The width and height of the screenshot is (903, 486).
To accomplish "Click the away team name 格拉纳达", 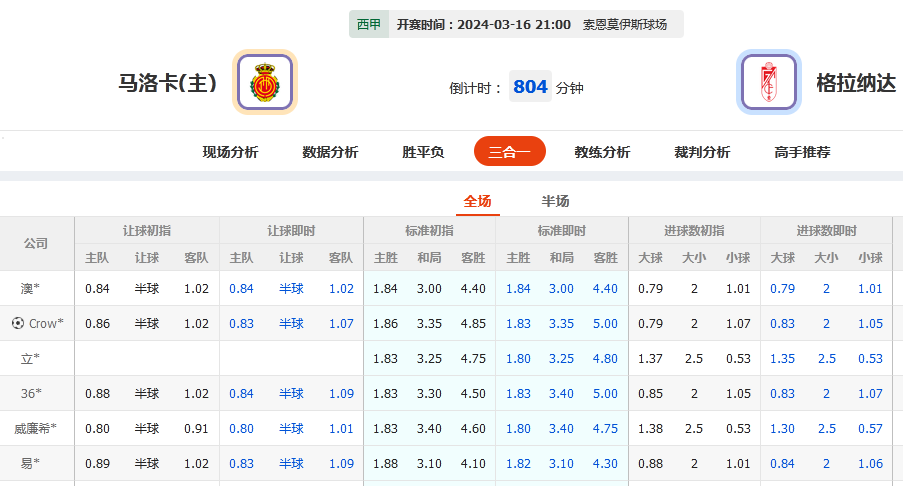I will click(x=855, y=83).
